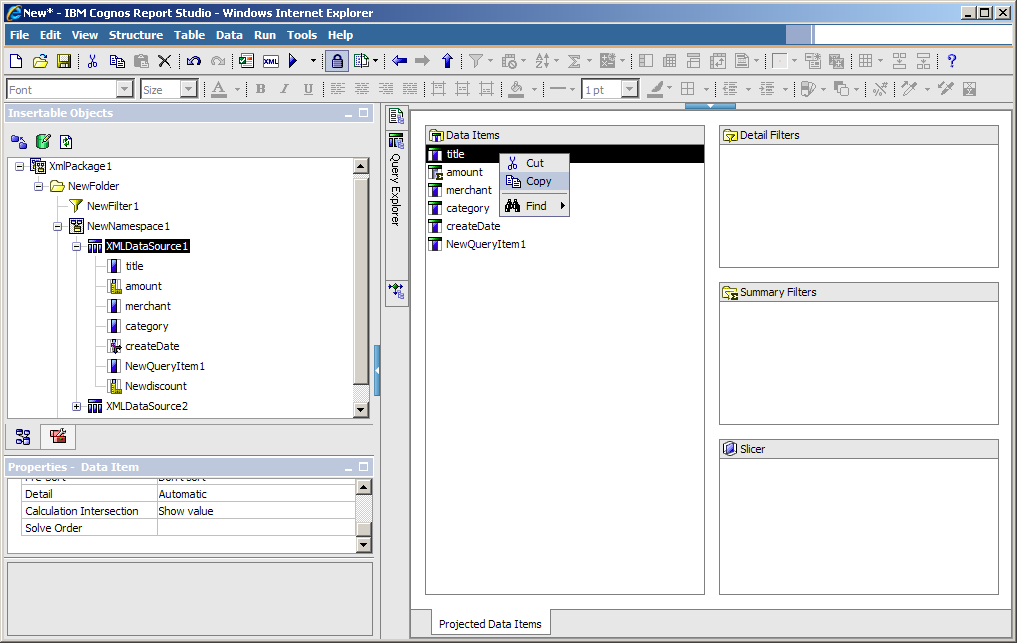Image resolution: width=1017 pixels, height=643 pixels.
Task: Minimize the Insertable Objects pane
Action: 348,114
